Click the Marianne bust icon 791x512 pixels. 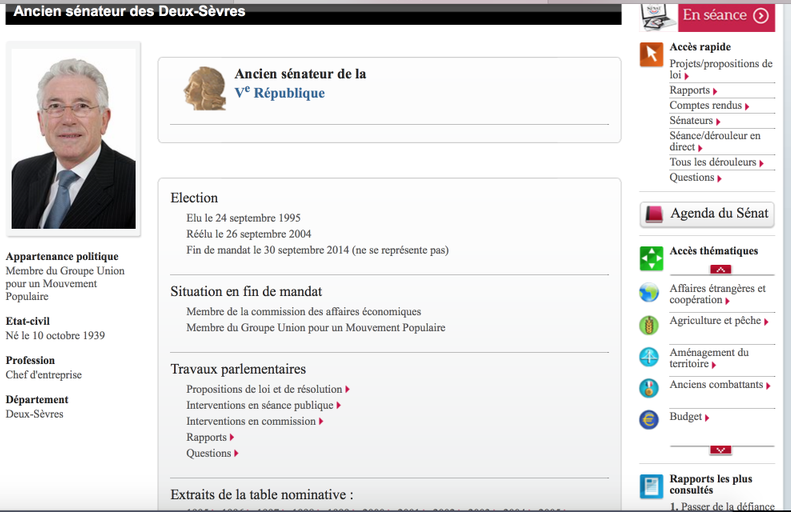(x=205, y=88)
